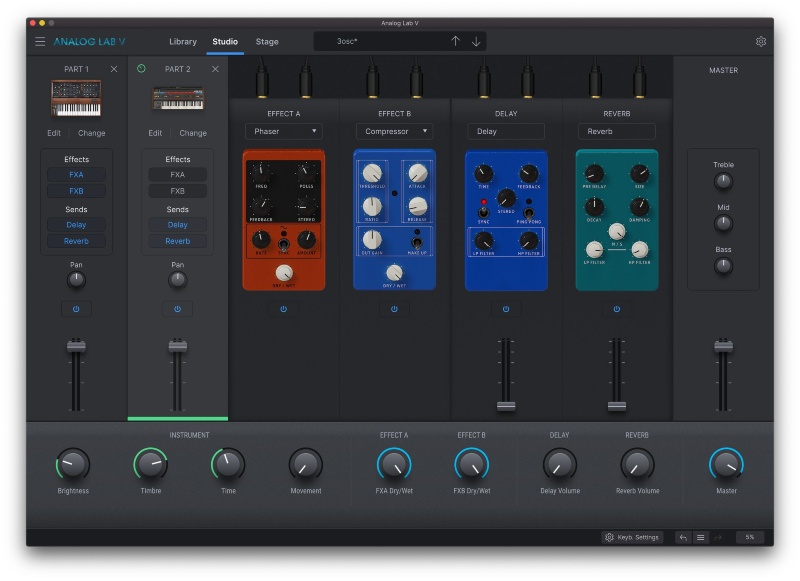Click the 3osc preset name field
This screenshot has height=581, width=800.
390,41
